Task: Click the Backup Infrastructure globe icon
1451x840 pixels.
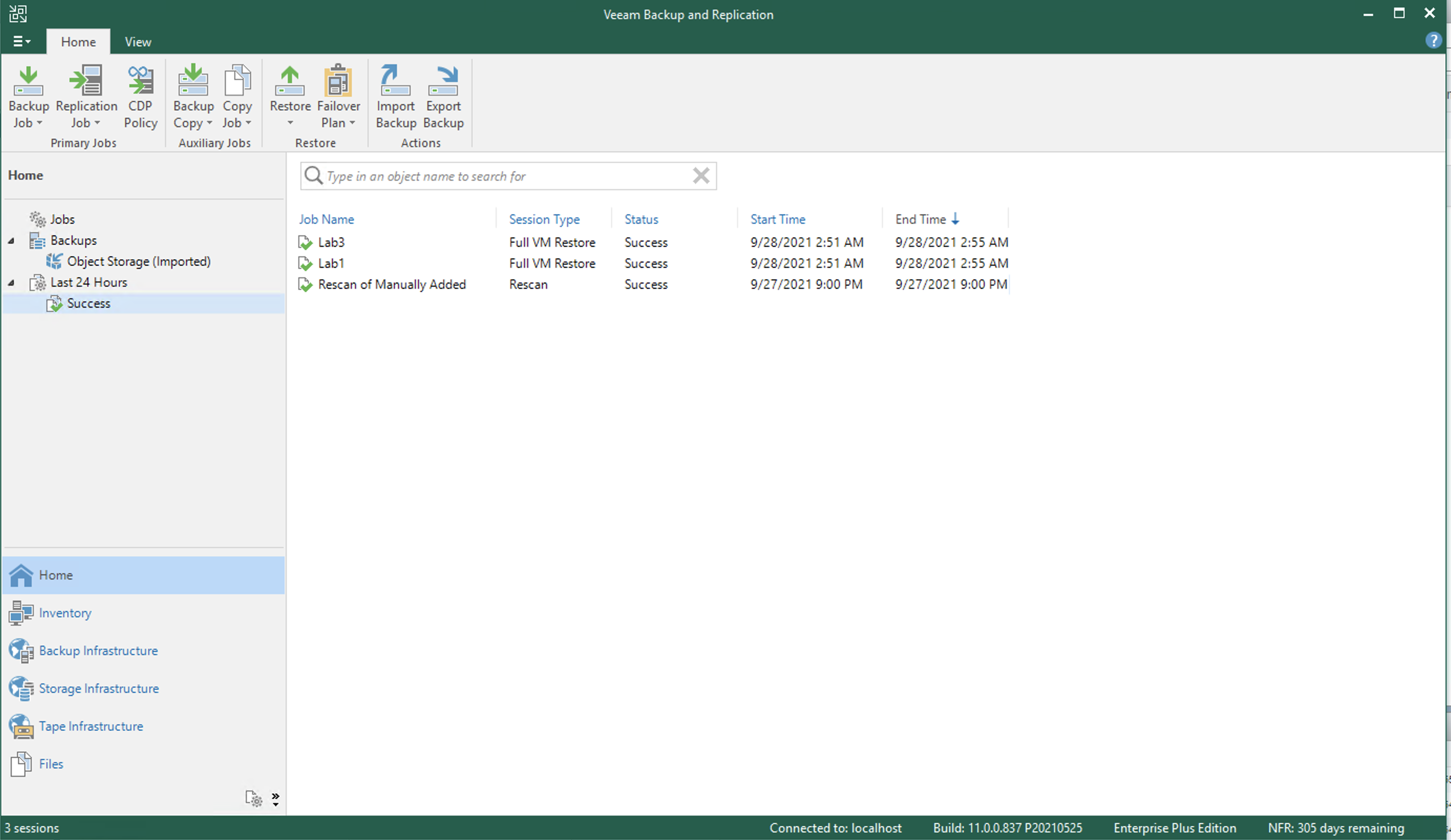Action: [x=22, y=650]
